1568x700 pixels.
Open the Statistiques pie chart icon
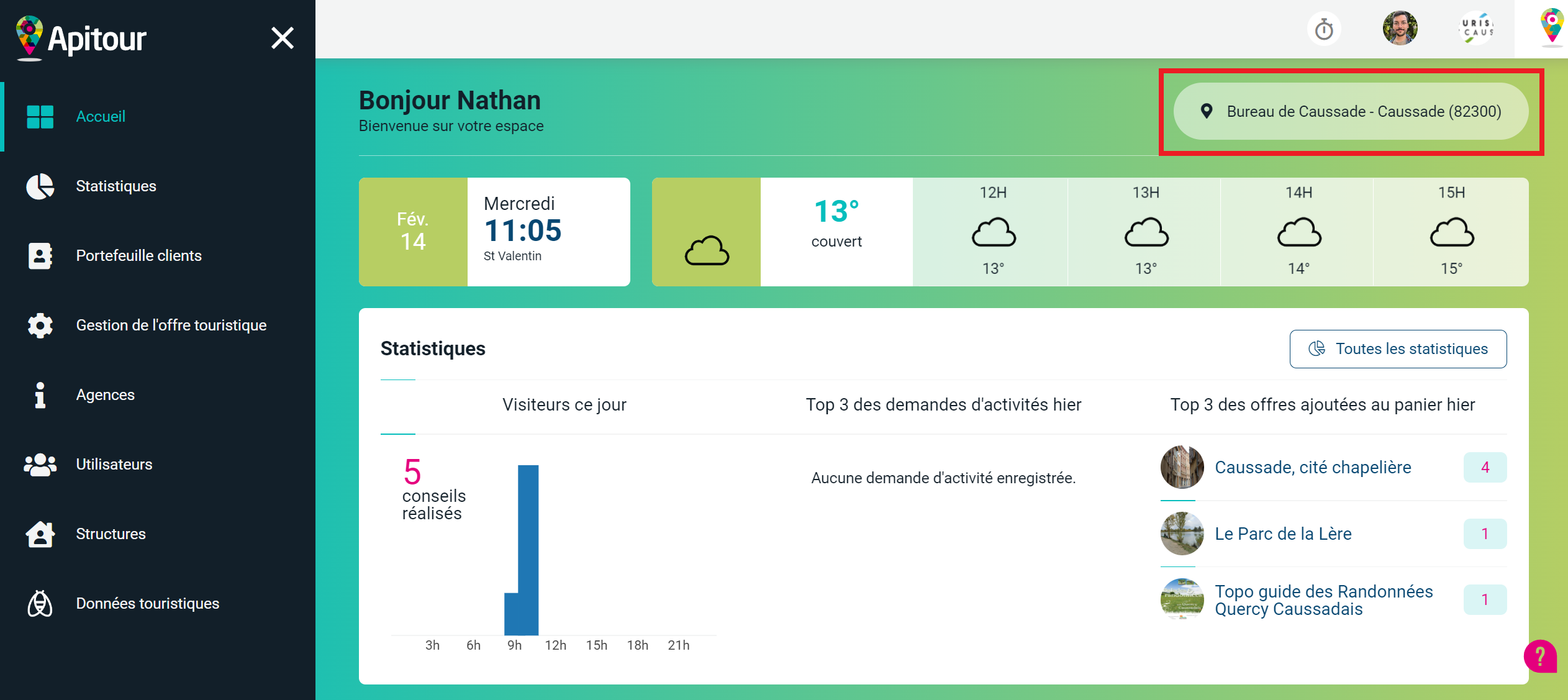point(40,186)
